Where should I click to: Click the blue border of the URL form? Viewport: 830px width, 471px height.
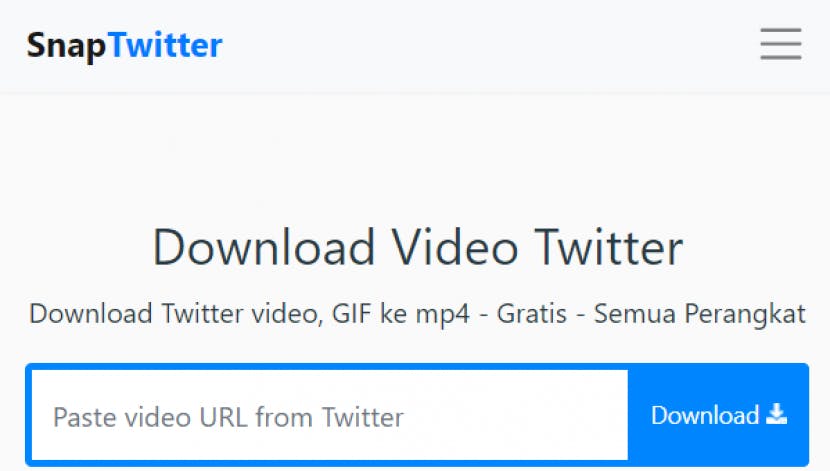(417, 366)
